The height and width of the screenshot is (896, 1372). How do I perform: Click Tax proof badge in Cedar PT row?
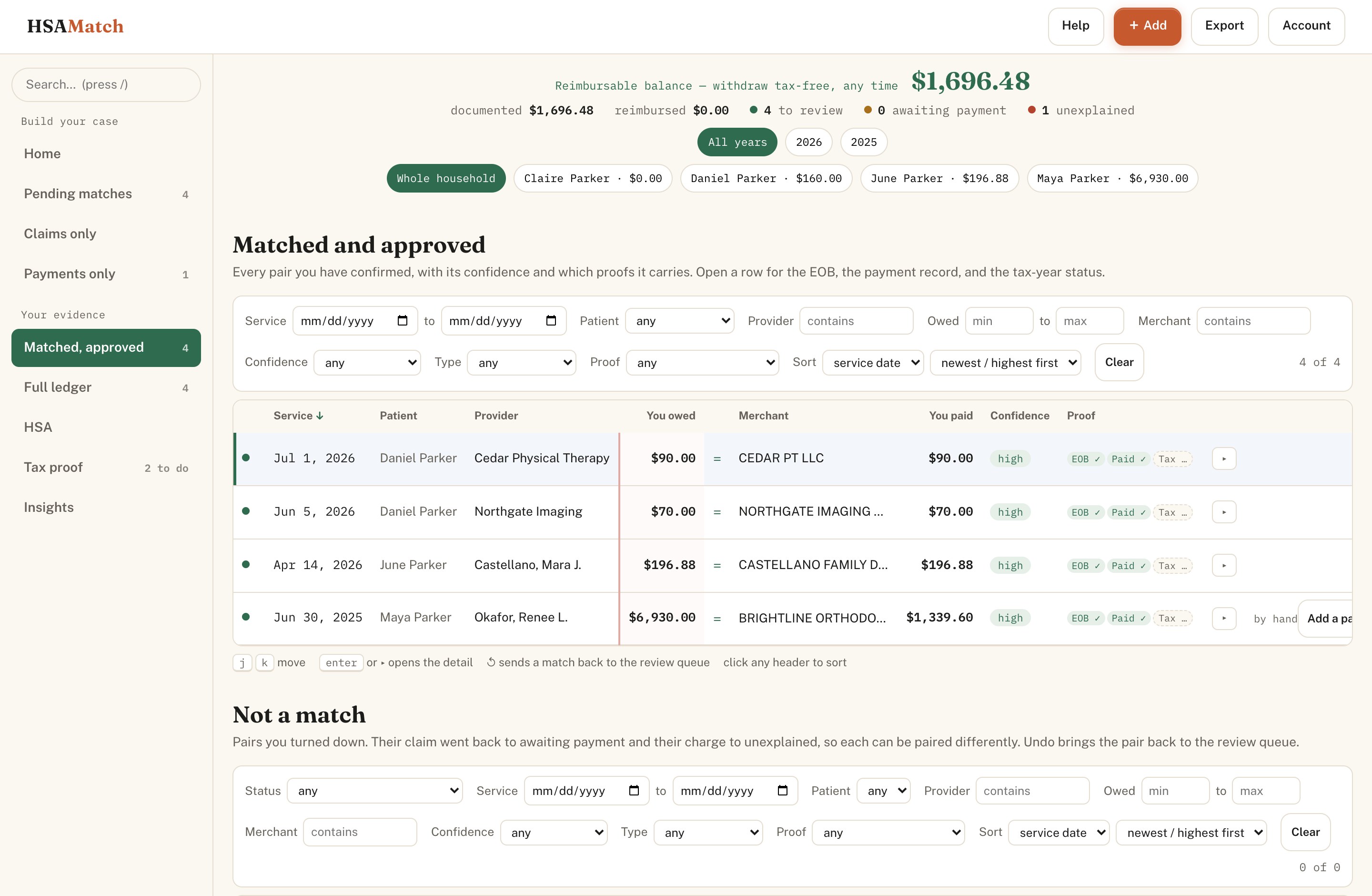(1172, 459)
